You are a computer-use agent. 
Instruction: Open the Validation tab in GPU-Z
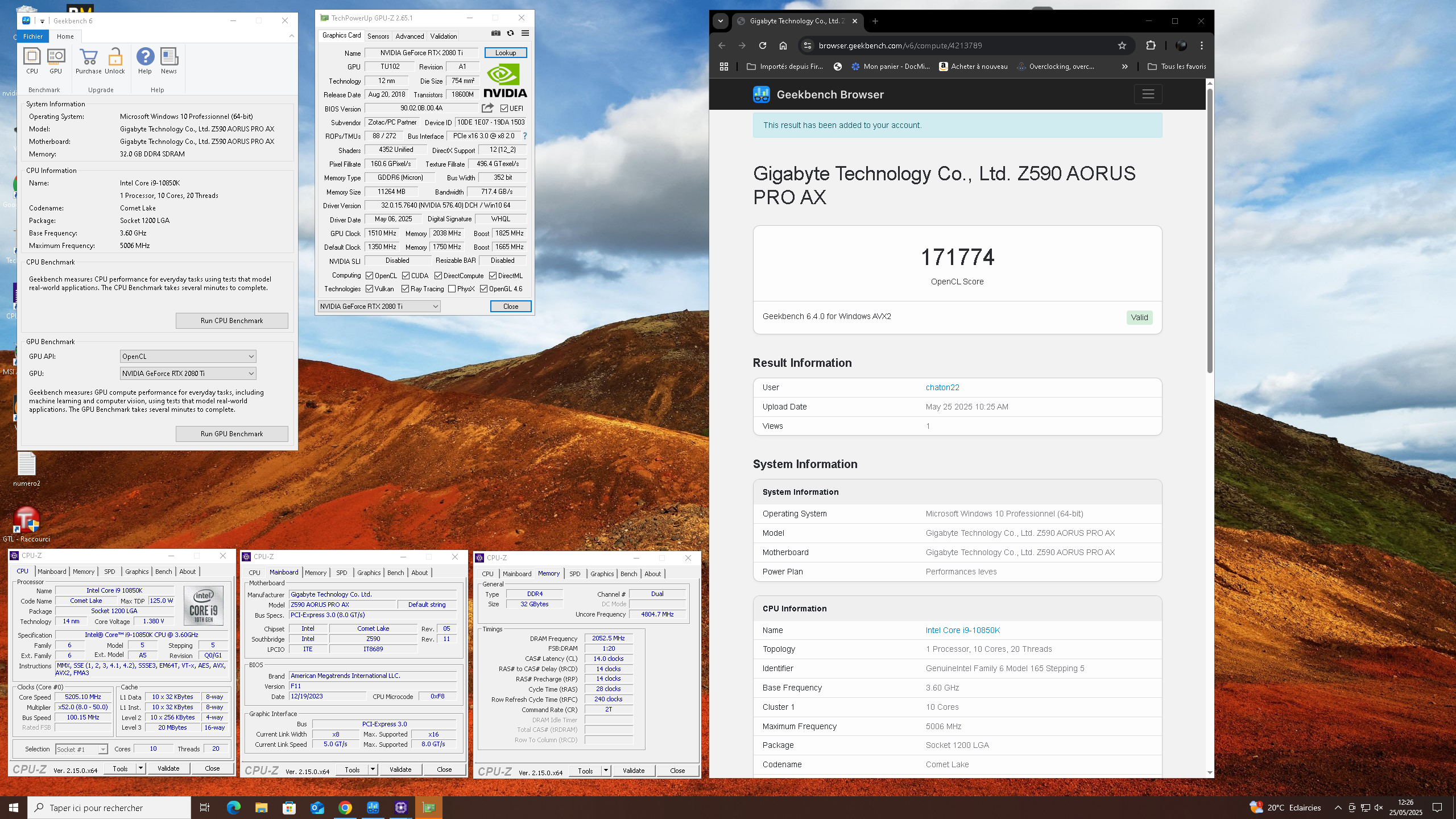coord(444,36)
